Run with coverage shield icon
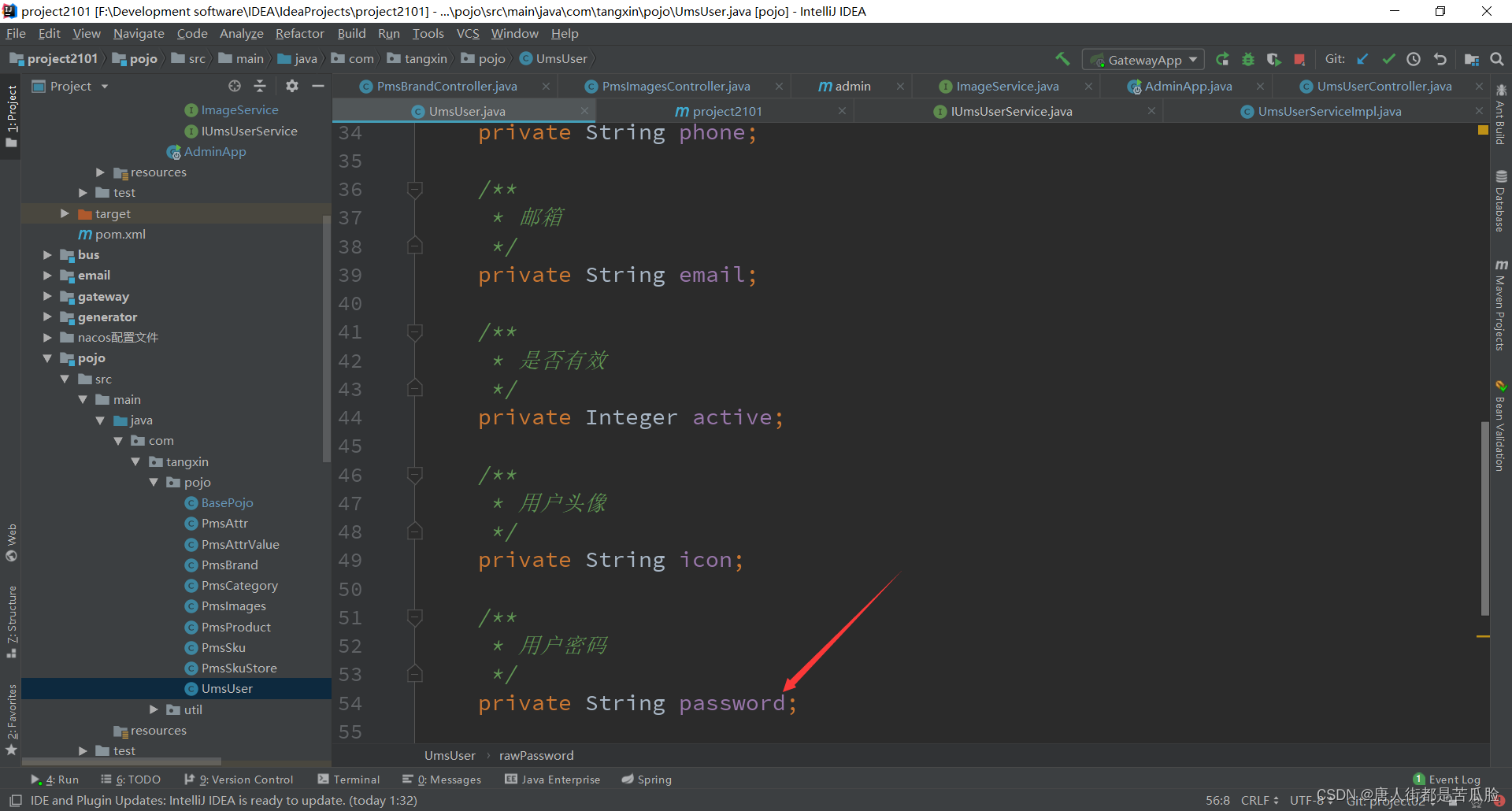1512x811 pixels. [1273, 59]
